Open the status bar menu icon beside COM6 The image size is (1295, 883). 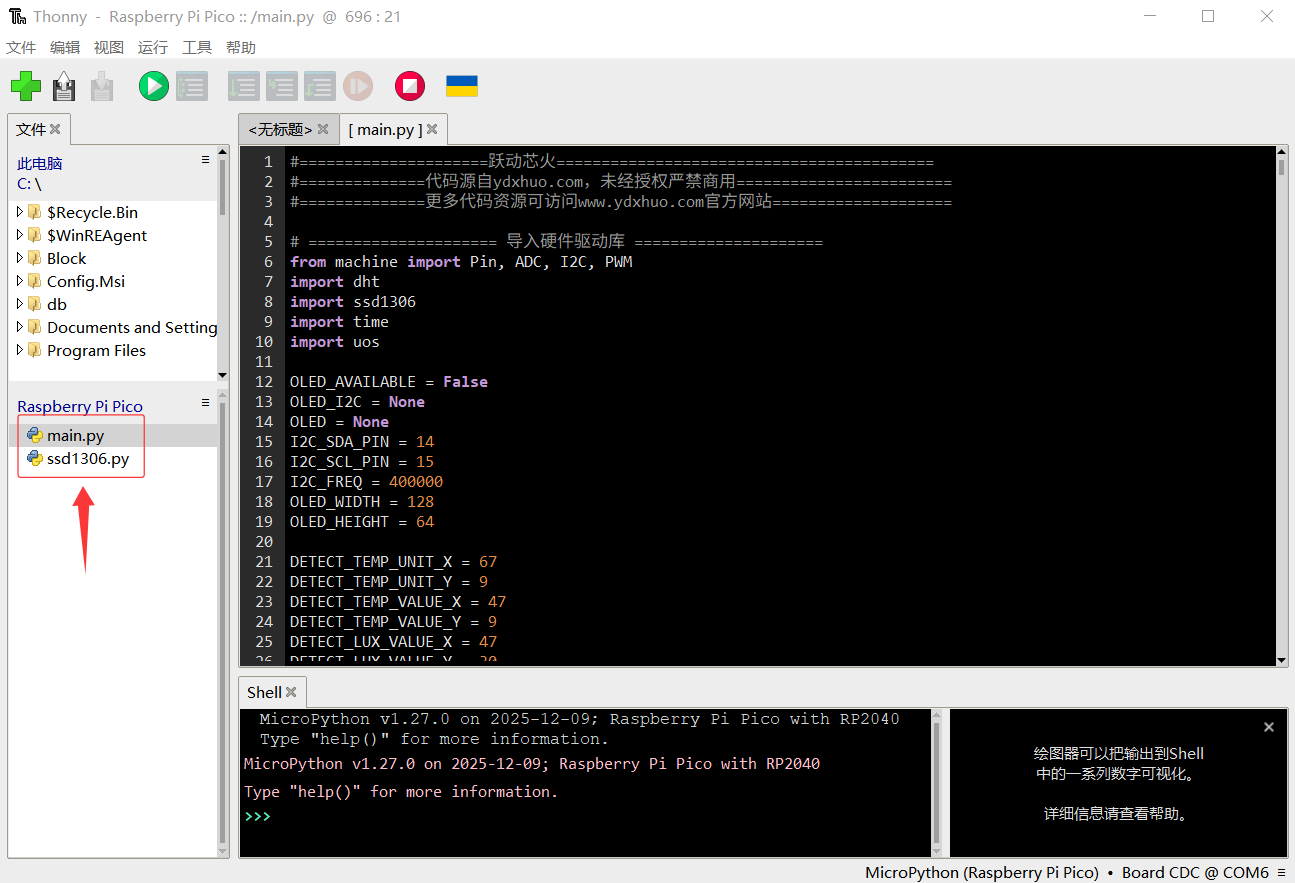1282,872
